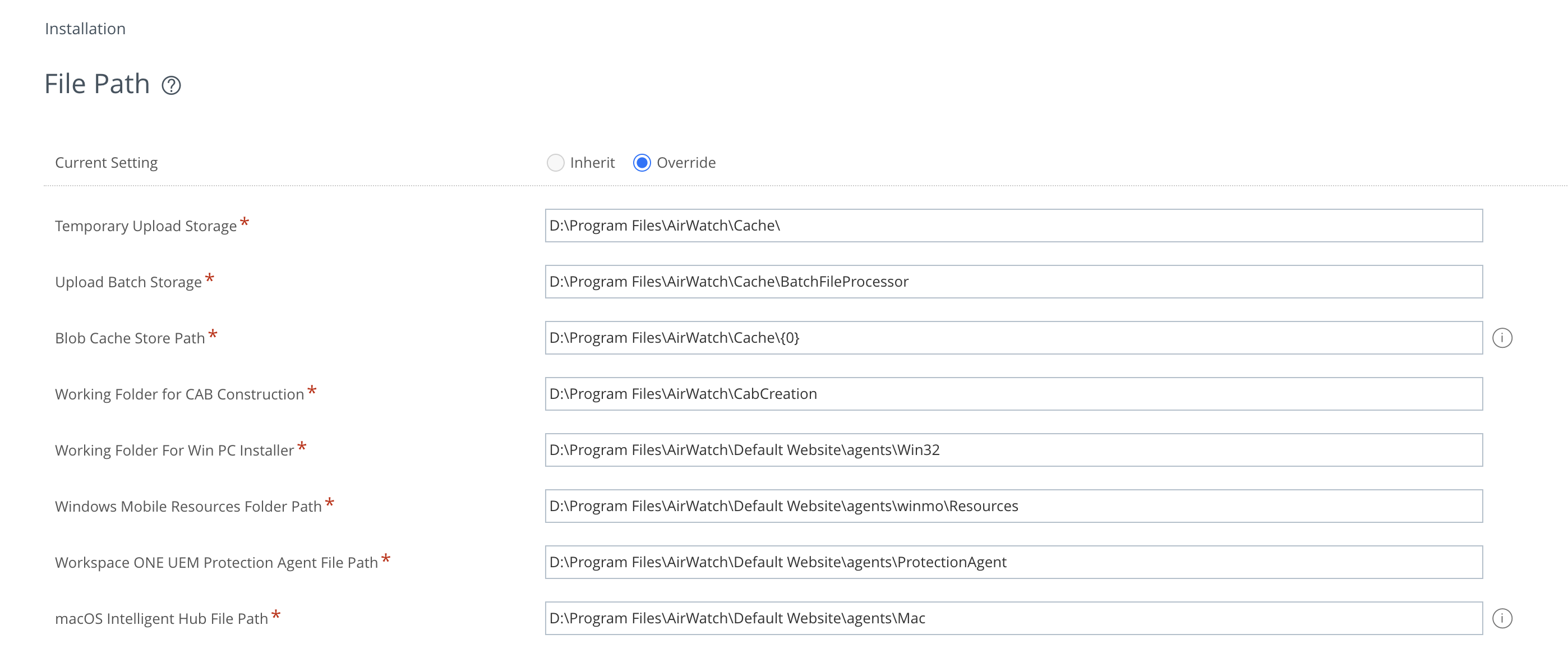Viewport: 1568px width, 671px height.
Task: Click the File Path page heading
Action: point(98,84)
